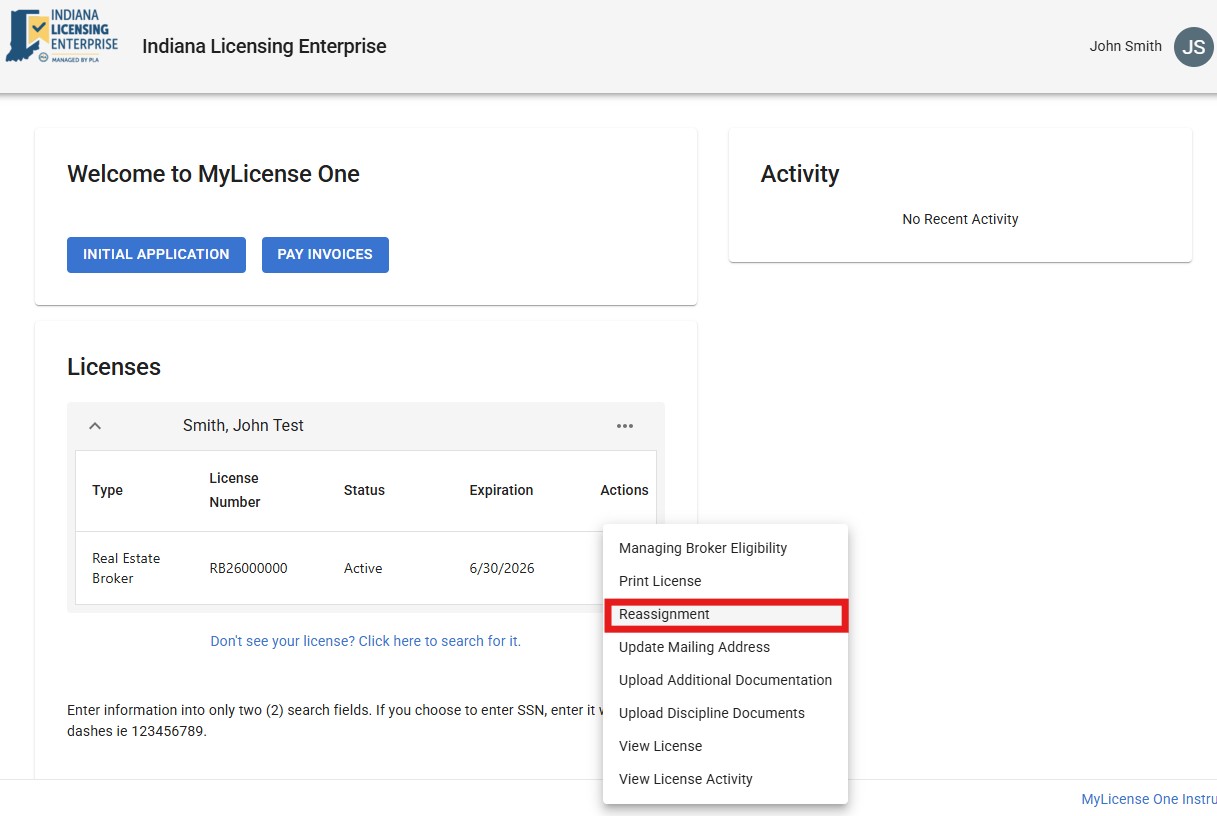Select View License from the menu
This screenshot has width=1217, height=816.
pos(660,746)
